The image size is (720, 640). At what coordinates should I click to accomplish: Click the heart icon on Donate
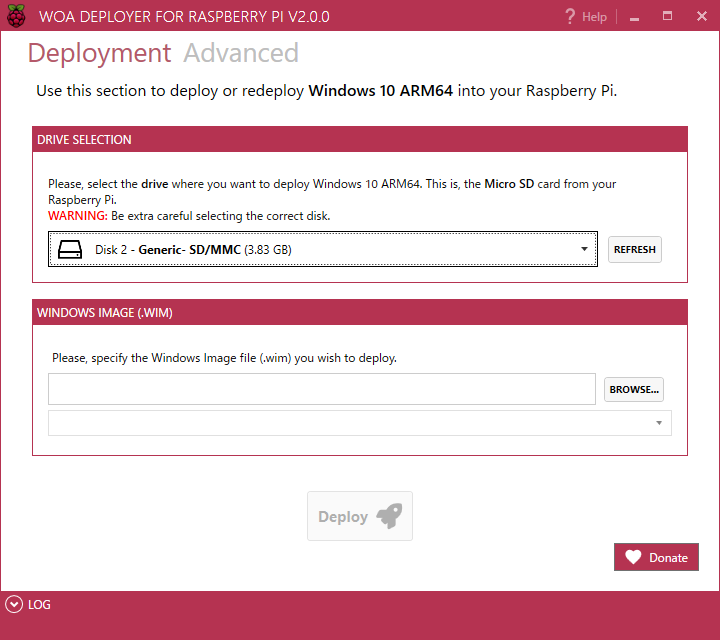pyautogui.click(x=633, y=557)
